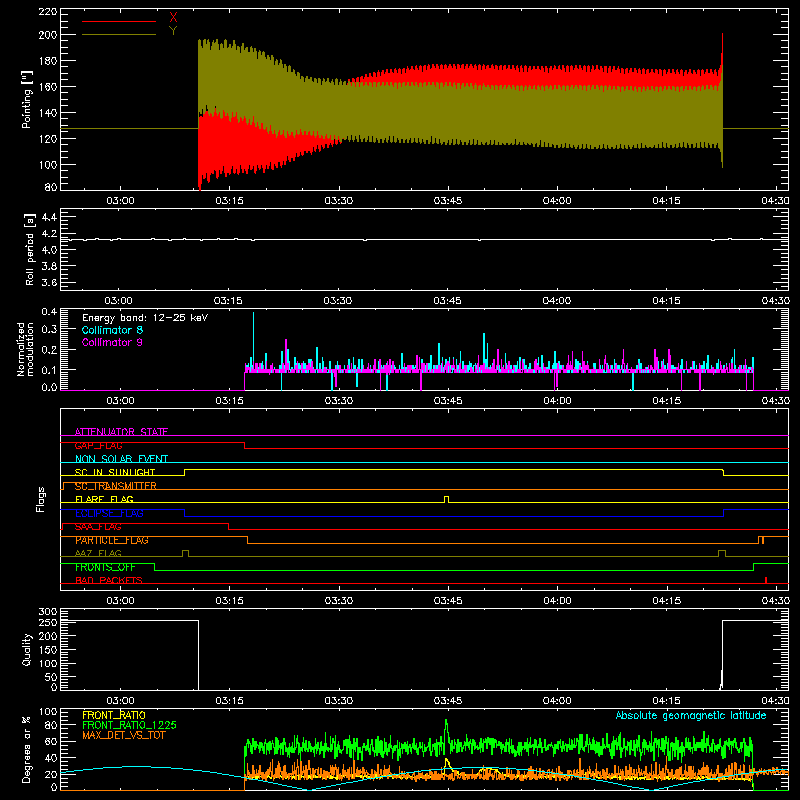
Task: Select the ATTENUATOR_STATE flag label
Action: point(121,432)
